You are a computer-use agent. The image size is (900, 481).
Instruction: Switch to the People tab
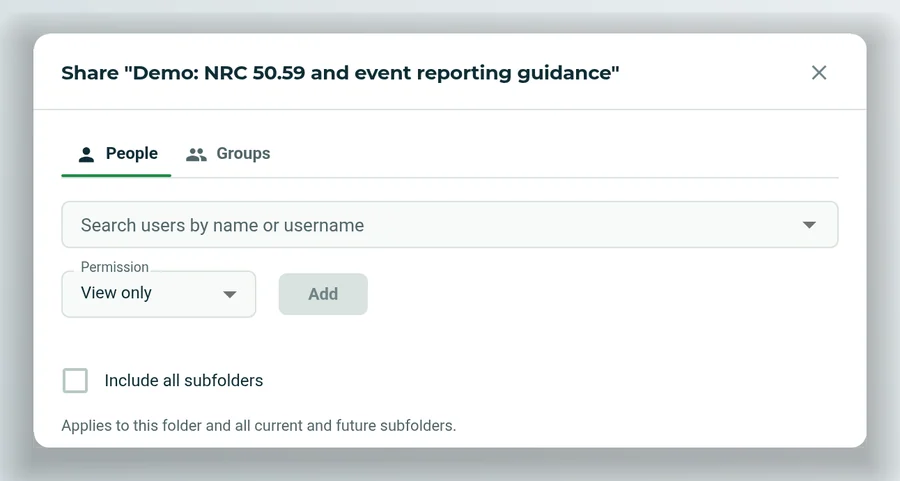tap(117, 154)
